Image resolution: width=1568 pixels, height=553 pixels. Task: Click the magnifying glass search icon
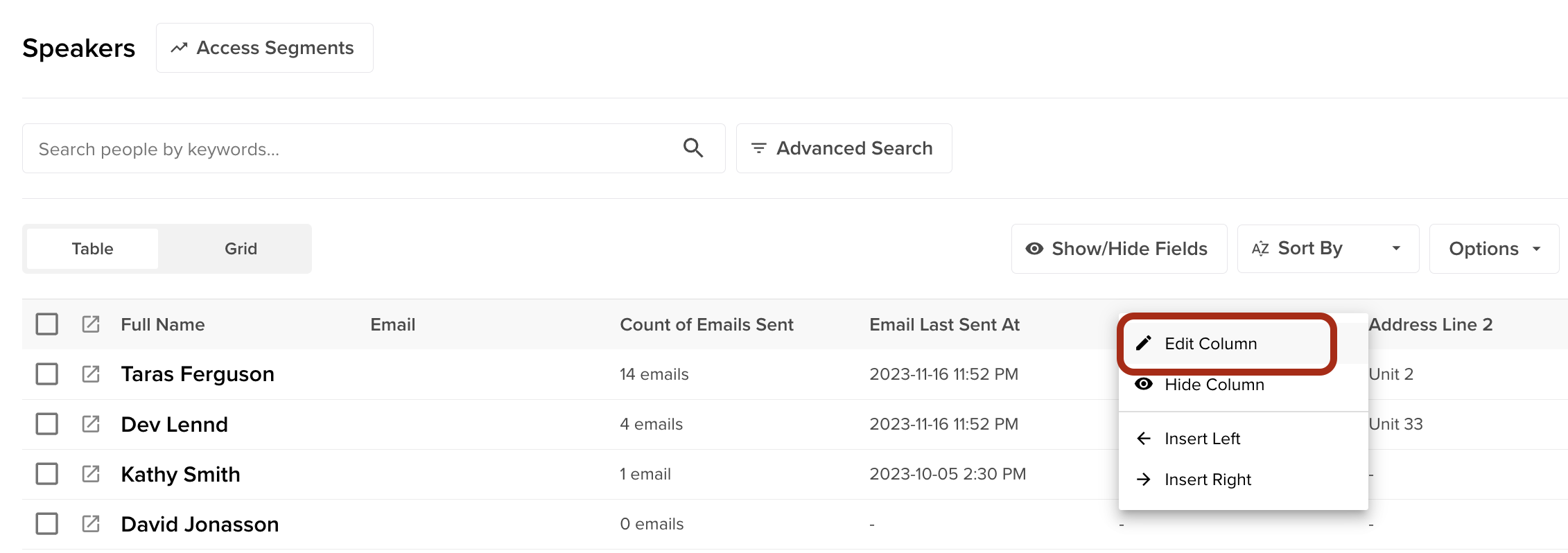point(693,148)
